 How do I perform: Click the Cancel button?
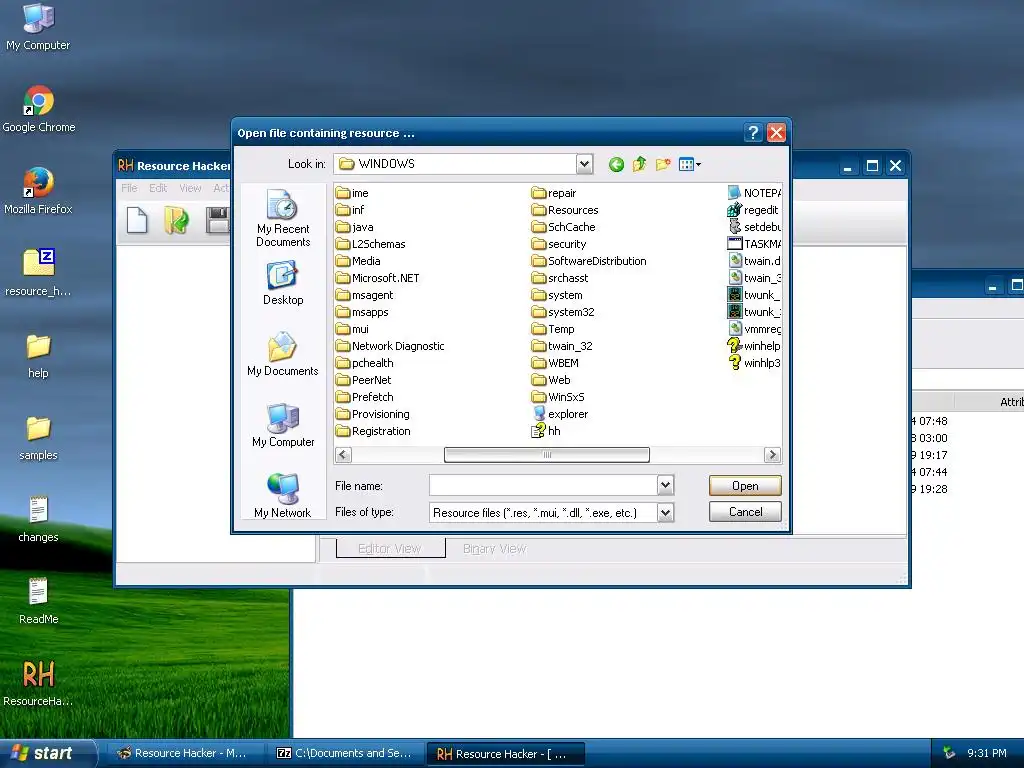(745, 512)
